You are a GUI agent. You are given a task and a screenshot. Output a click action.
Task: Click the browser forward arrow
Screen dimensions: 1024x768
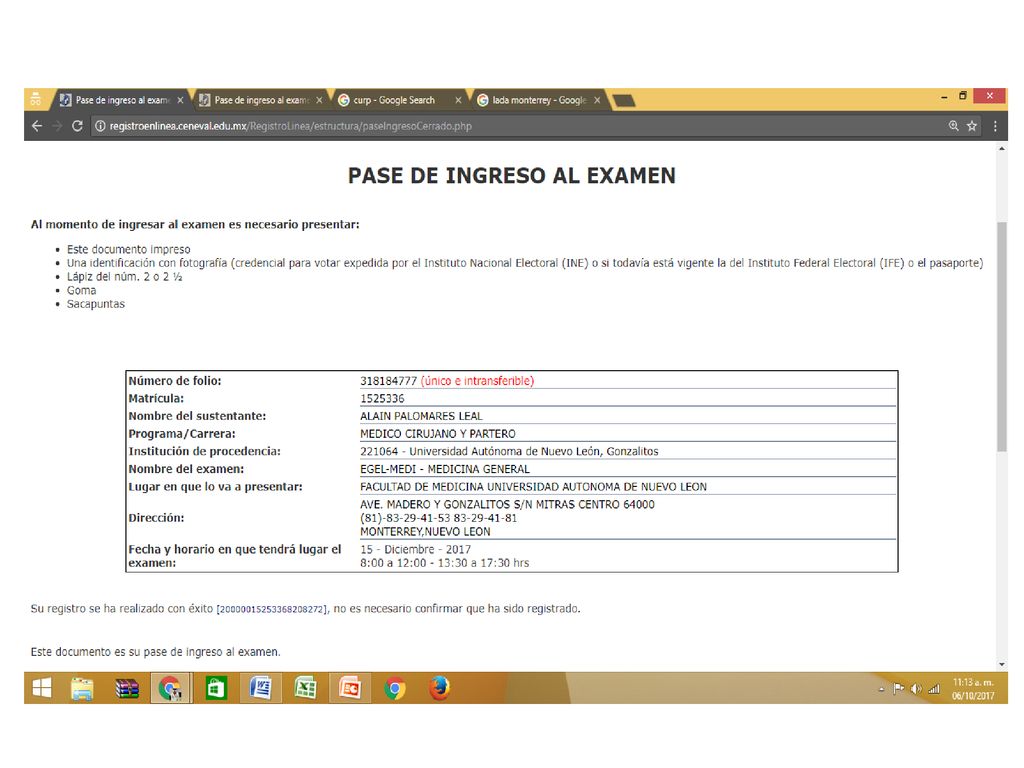pos(57,126)
